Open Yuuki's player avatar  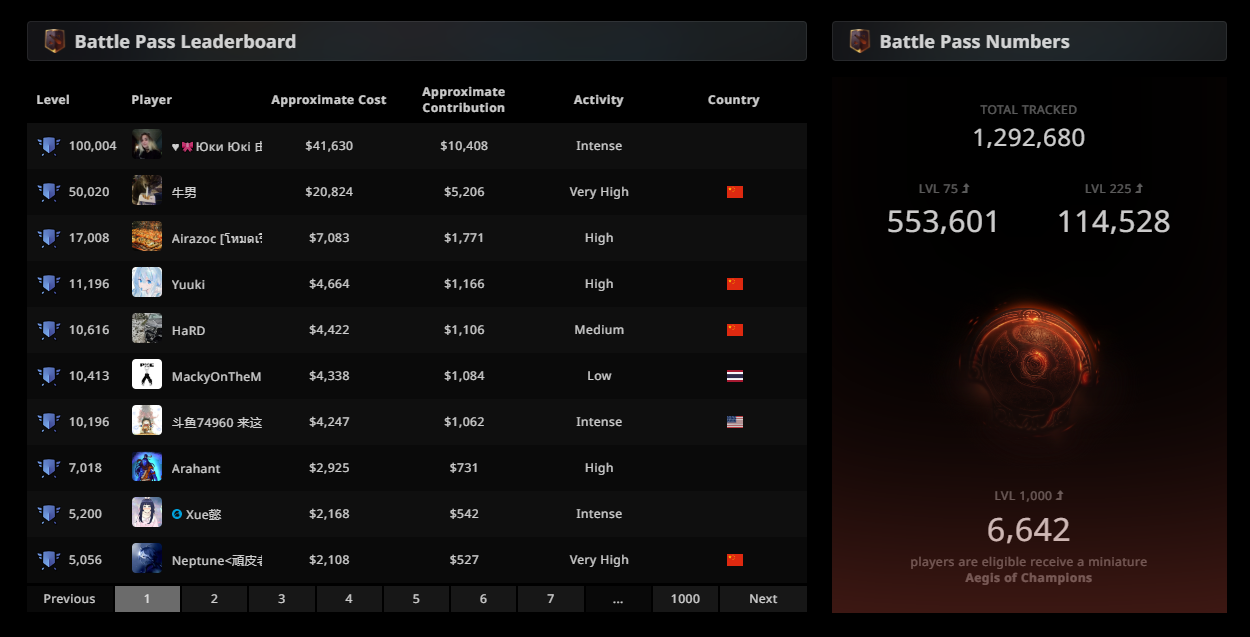point(147,284)
